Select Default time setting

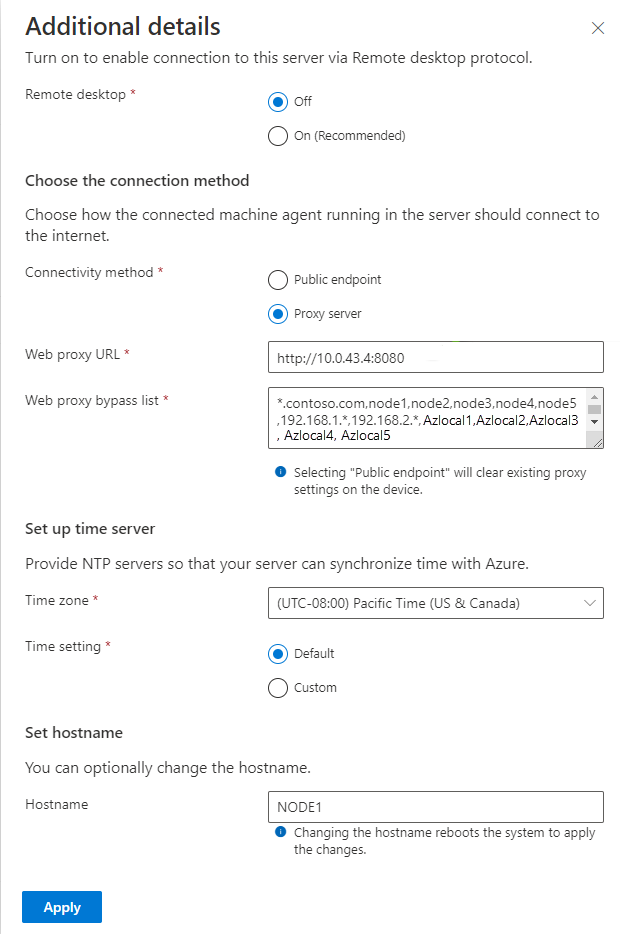(278, 653)
